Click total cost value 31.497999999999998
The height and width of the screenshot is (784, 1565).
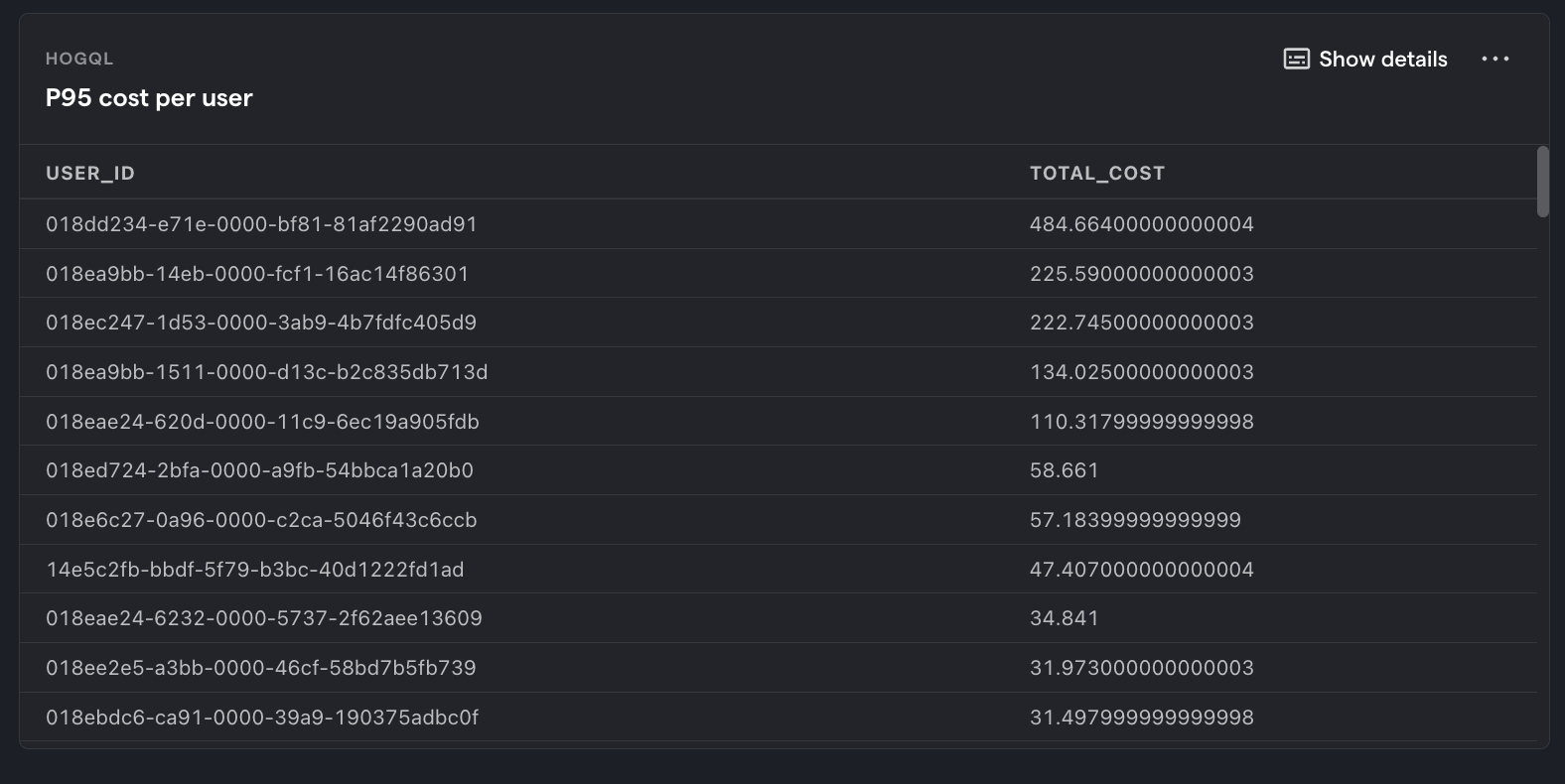[1142, 718]
